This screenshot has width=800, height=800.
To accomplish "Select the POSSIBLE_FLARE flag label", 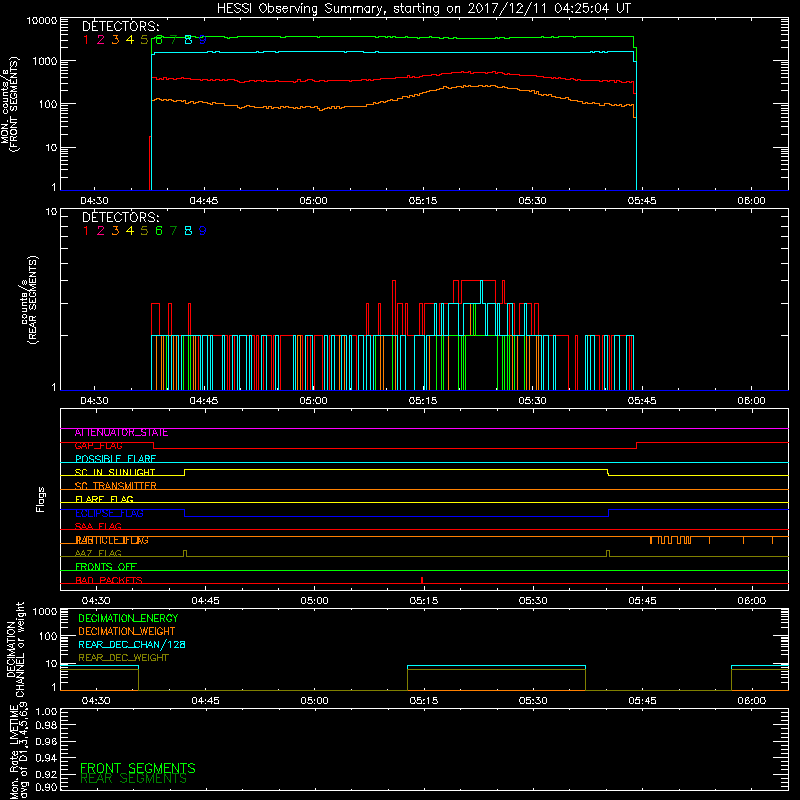I will click(115, 459).
